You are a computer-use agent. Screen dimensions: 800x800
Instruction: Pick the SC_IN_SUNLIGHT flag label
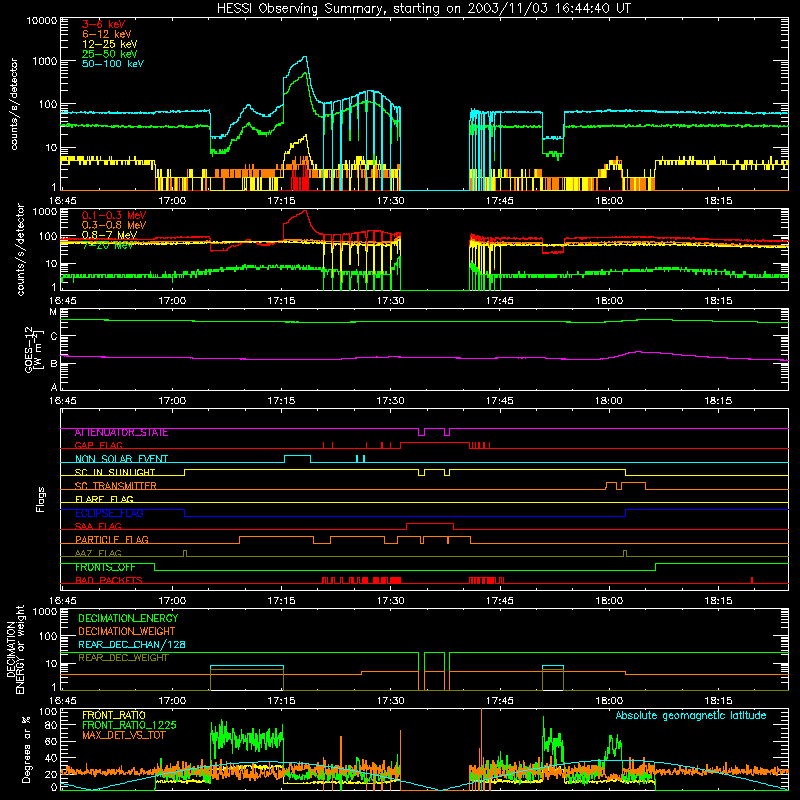click(115, 472)
